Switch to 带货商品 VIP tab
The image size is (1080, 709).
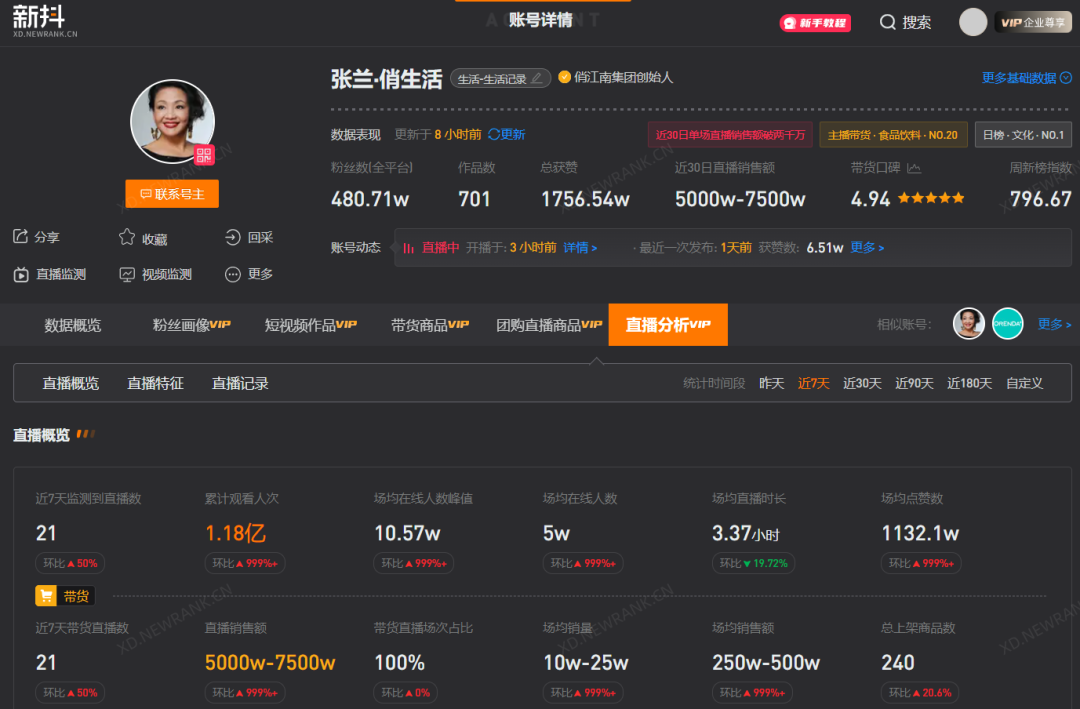point(430,325)
